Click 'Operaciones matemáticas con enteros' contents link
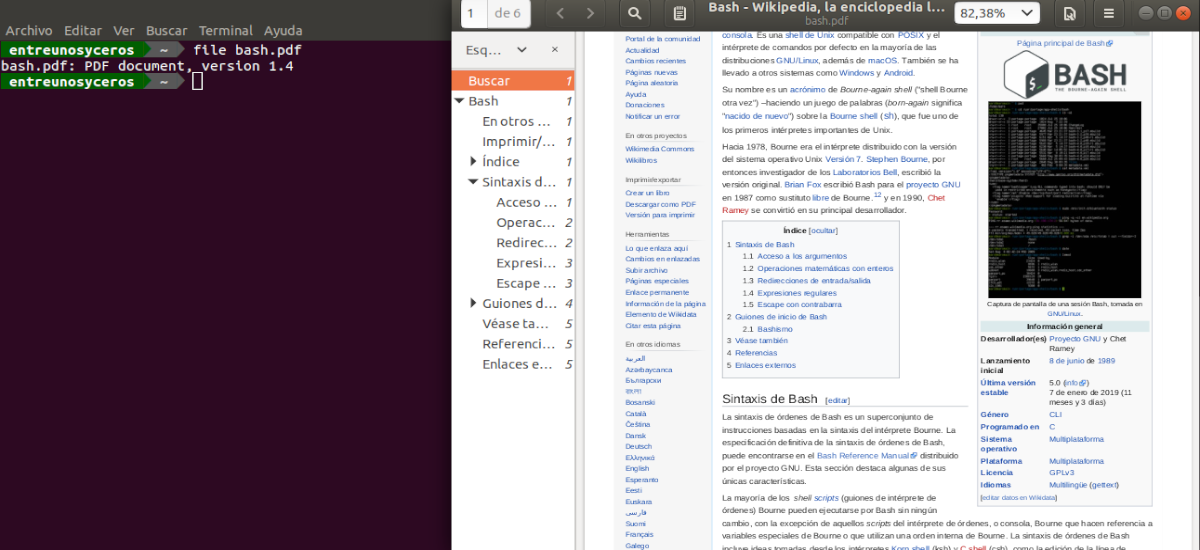 (x=825, y=268)
